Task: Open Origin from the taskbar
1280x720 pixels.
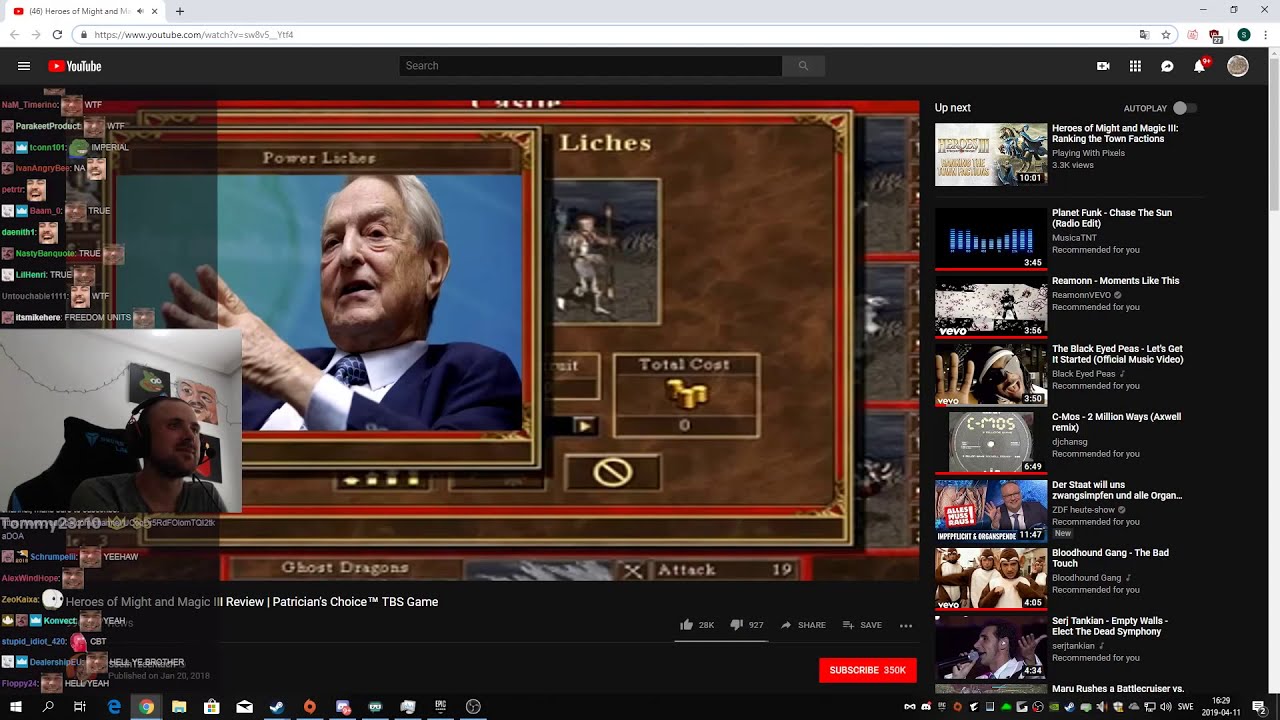Action: (310, 707)
